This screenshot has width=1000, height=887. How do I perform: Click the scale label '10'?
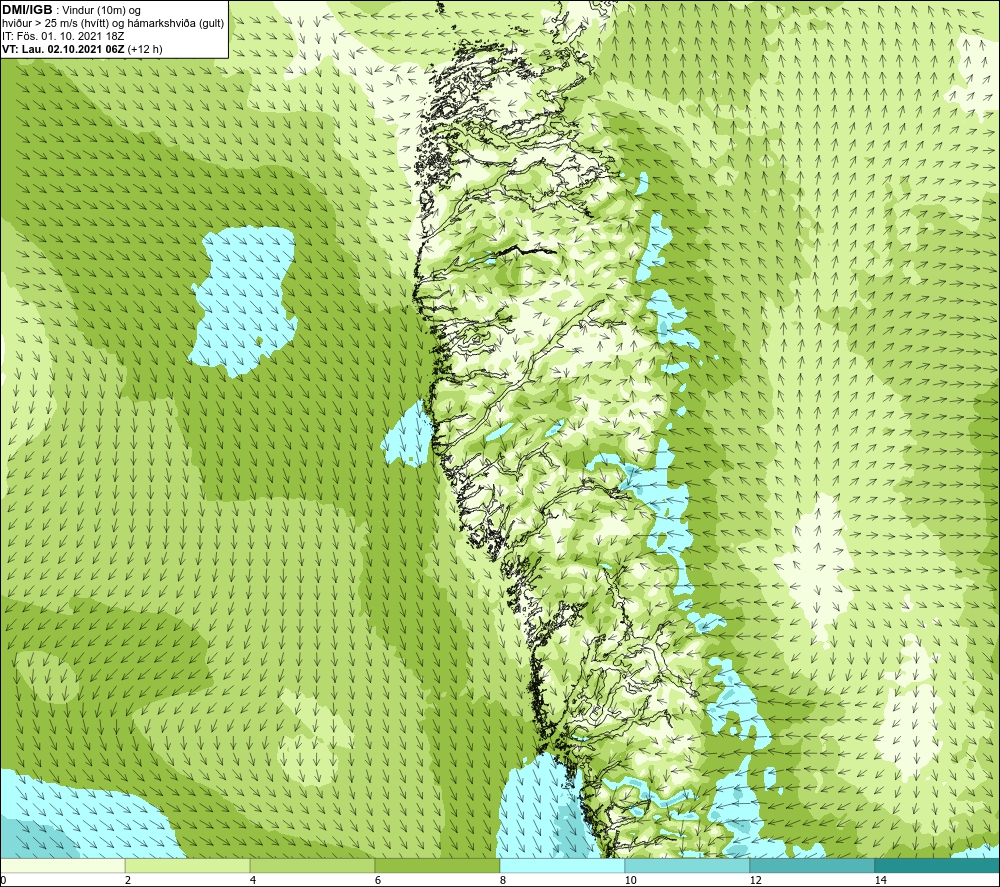631,881
